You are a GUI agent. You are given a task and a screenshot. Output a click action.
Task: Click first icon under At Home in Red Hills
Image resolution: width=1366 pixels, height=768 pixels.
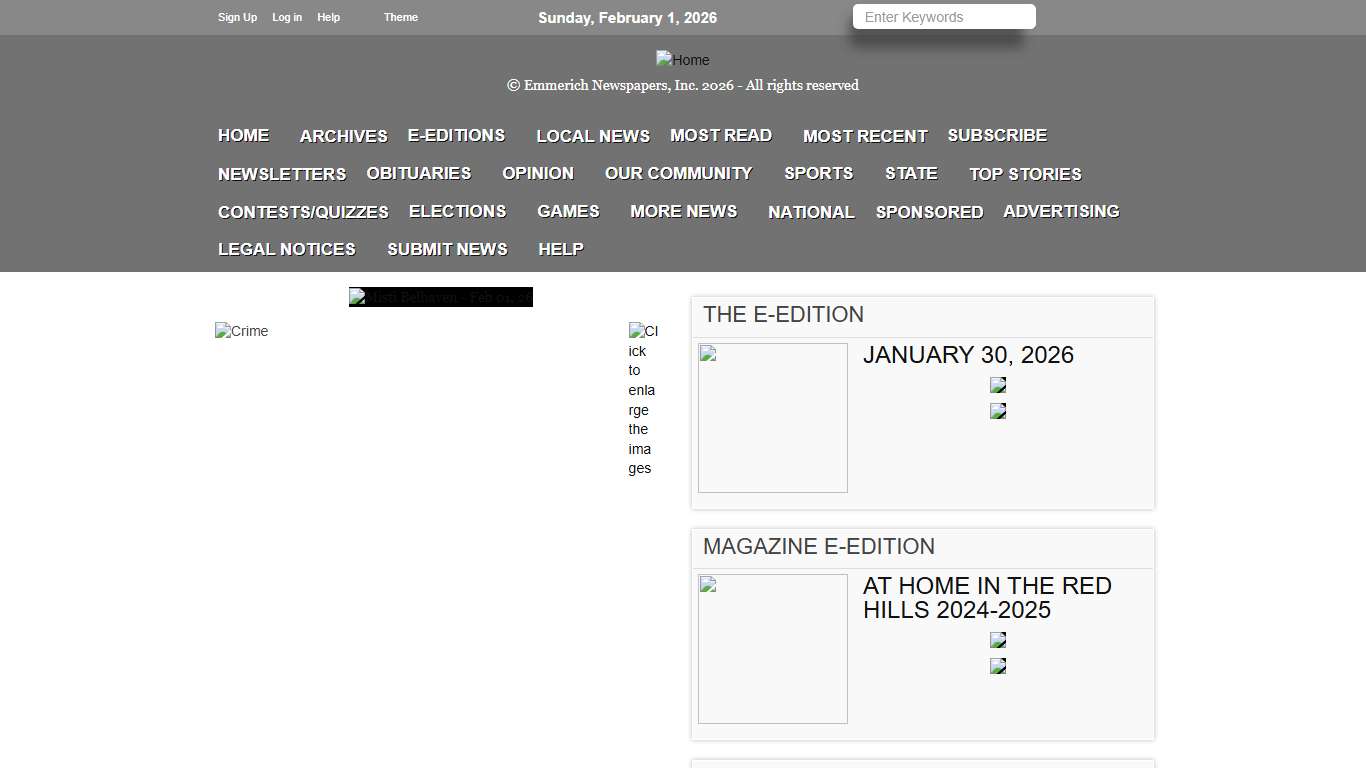pos(997,640)
